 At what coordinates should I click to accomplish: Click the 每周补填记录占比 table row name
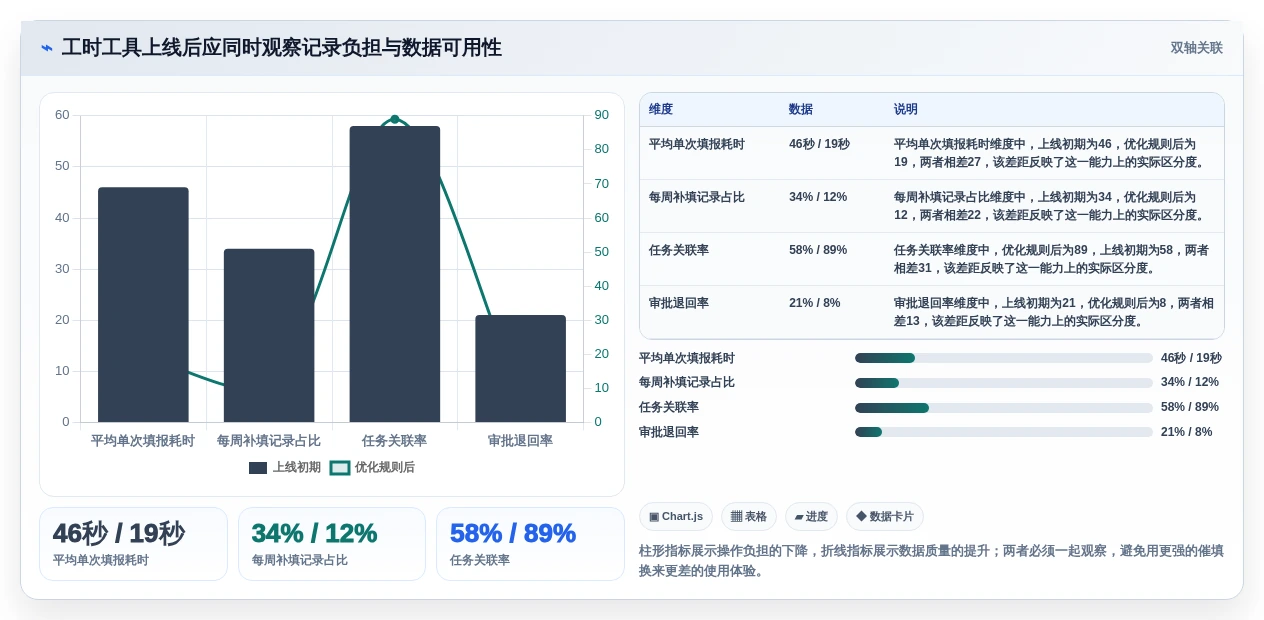click(x=697, y=197)
